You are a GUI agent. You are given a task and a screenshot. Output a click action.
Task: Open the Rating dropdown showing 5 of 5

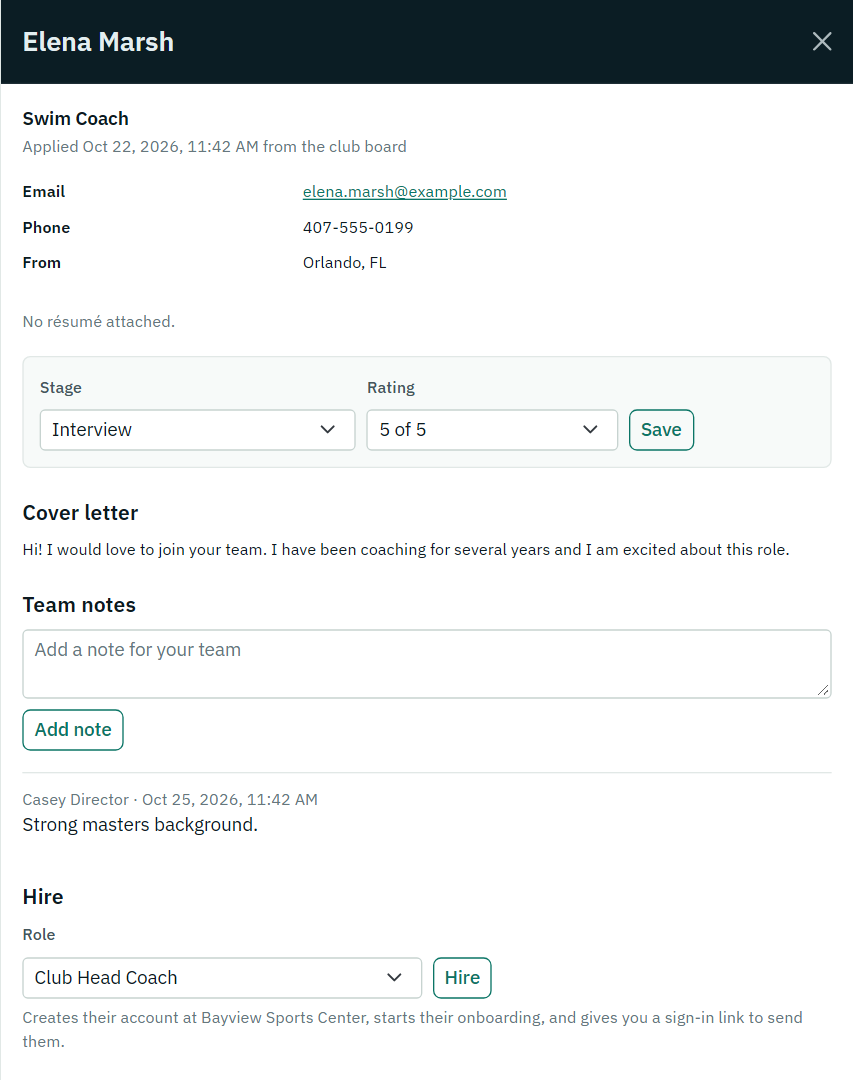coord(492,430)
